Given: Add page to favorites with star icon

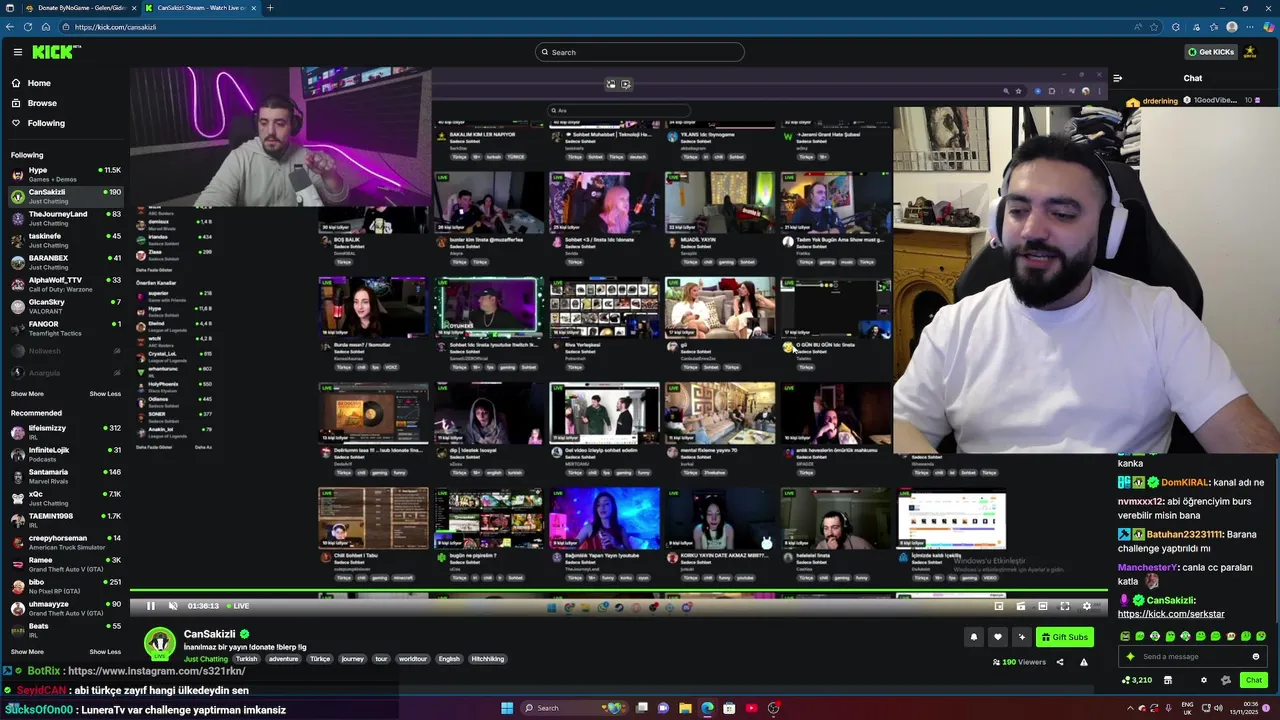Looking at the screenshot, I should (1154, 27).
